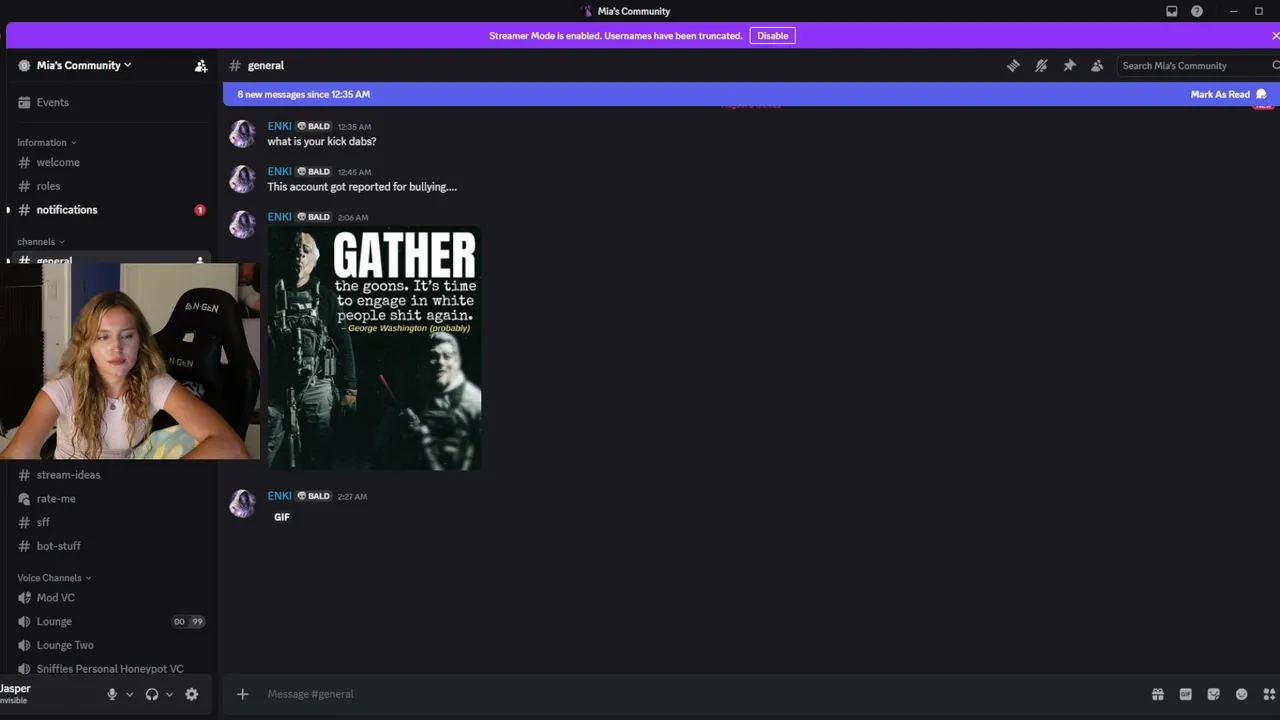This screenshot has height=720, width=1280.
Task: Open pinned messages with the pin icon
Action: pyautogui.click(x=1069, y=66)
